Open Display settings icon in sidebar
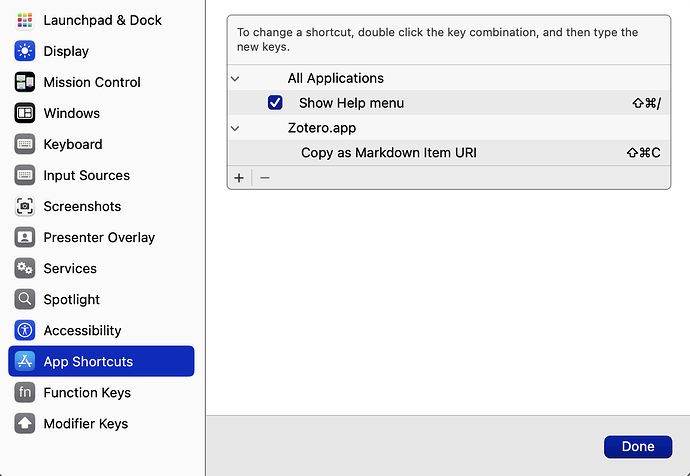690x476 pixels. [25, 51]
